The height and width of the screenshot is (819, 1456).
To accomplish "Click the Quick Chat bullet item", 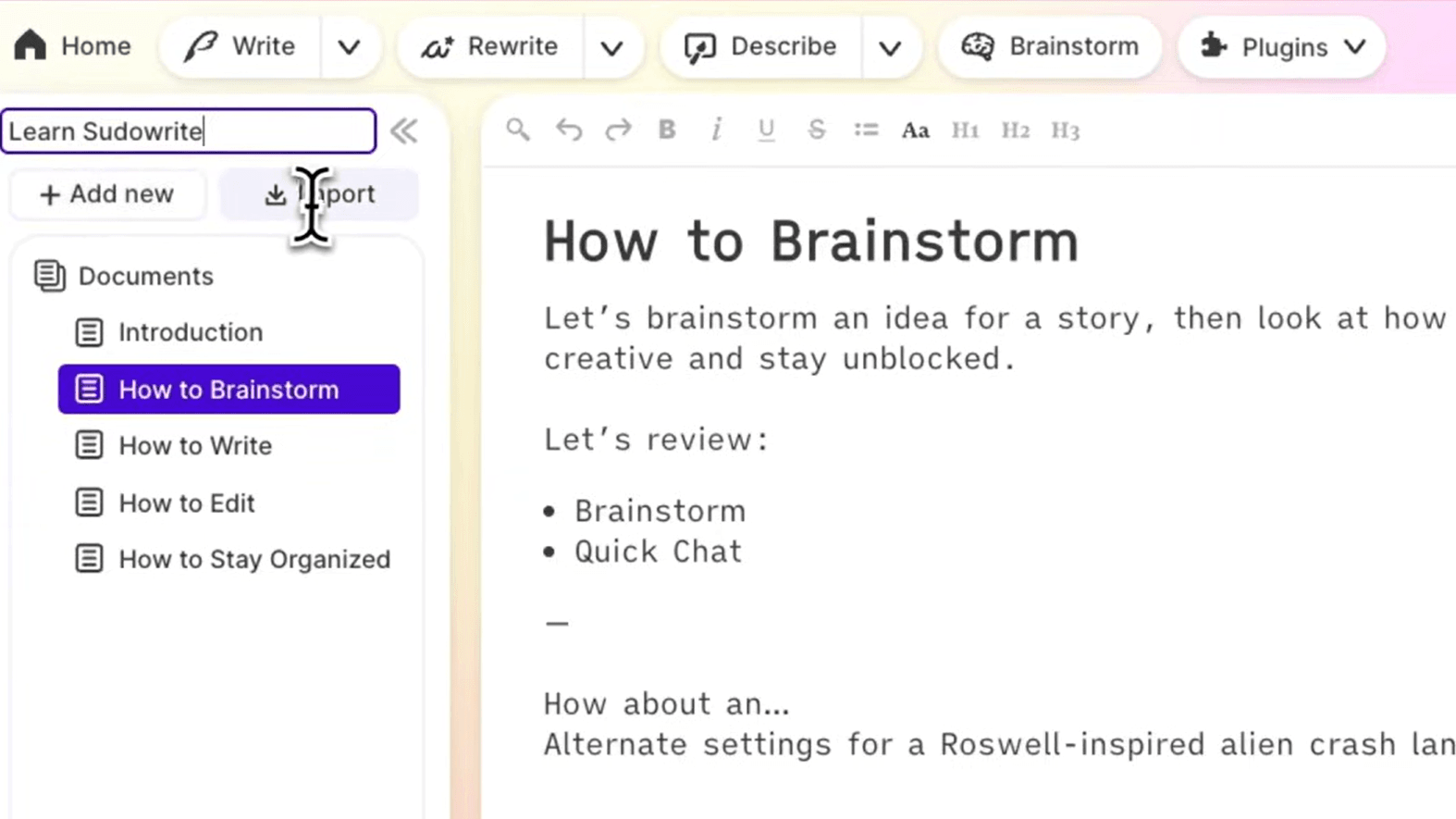I will (x=659, y=552).
